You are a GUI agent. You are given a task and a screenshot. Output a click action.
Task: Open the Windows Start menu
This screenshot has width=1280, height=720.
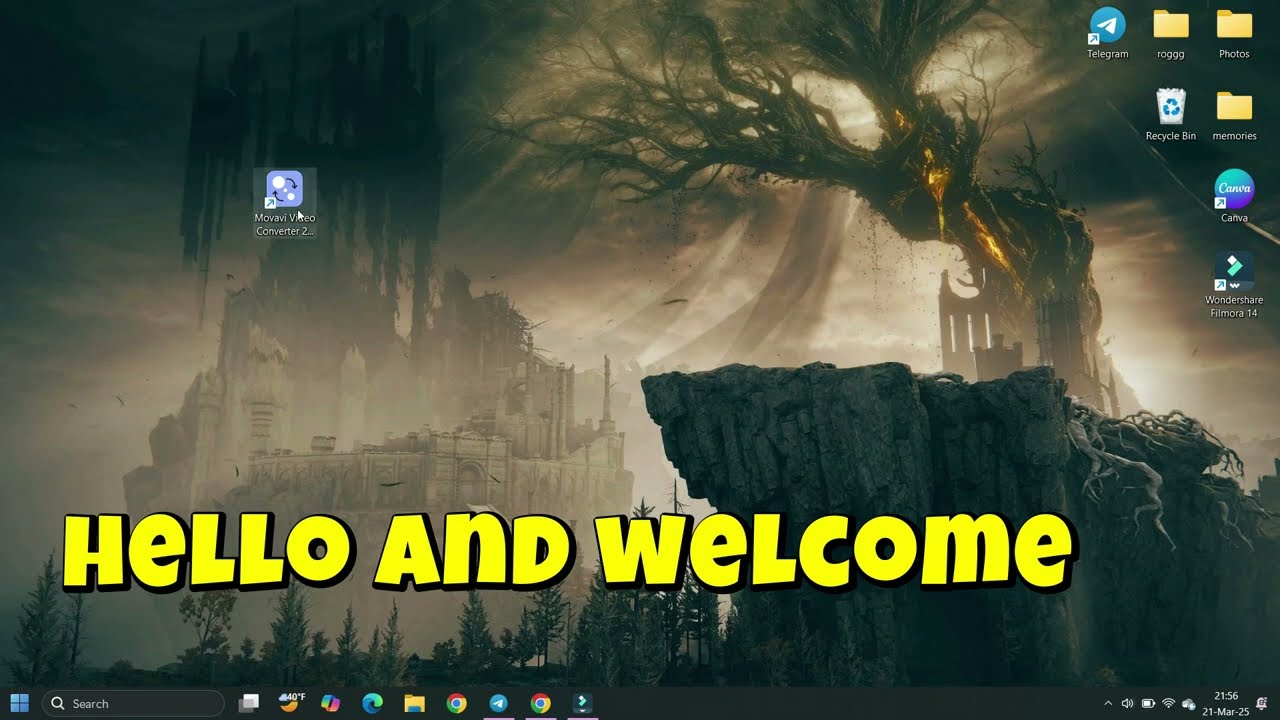19,703
